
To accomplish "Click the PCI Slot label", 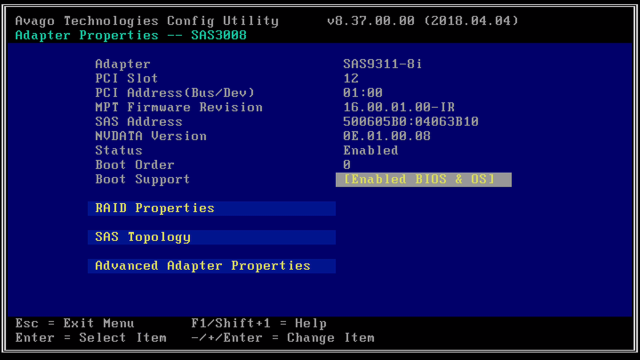I will tap(127, 78).
